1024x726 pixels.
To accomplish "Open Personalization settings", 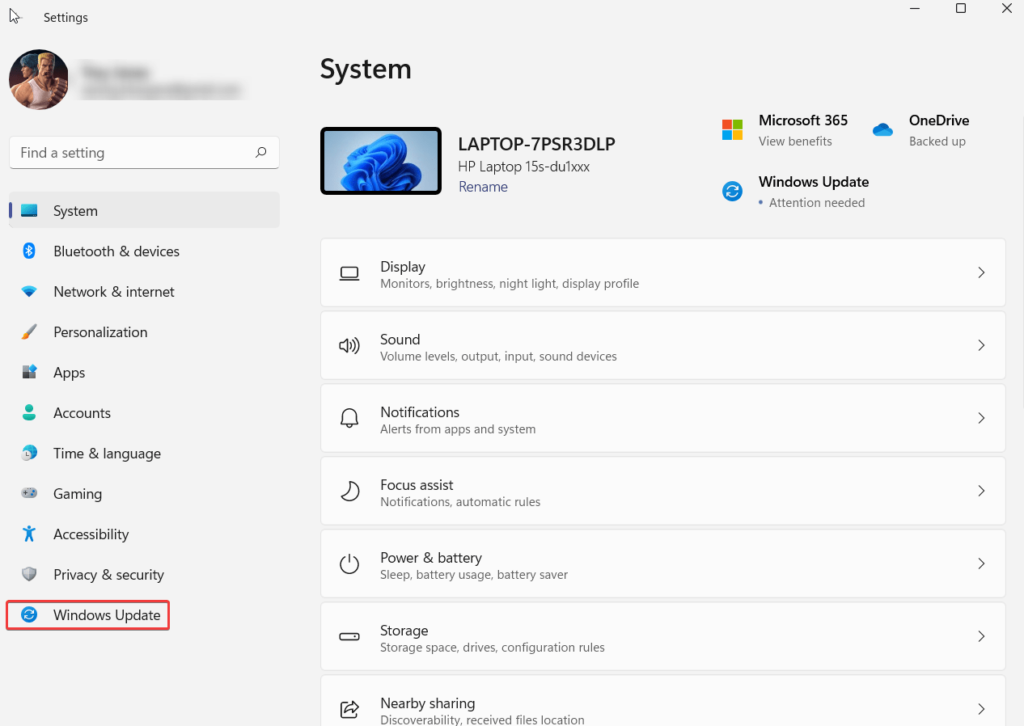I will [101, 332].
